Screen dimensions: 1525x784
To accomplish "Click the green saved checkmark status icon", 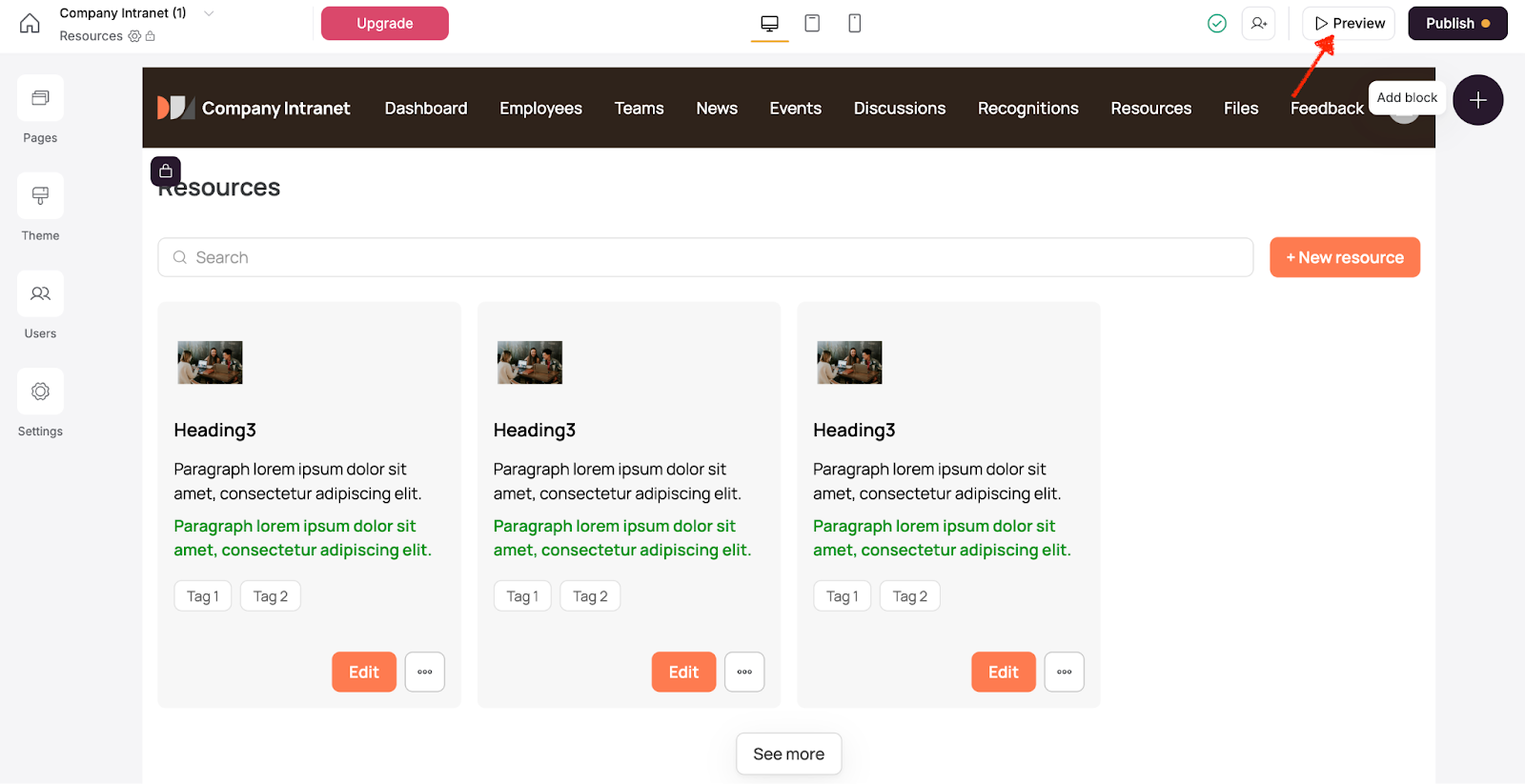I will (1217, 23).
